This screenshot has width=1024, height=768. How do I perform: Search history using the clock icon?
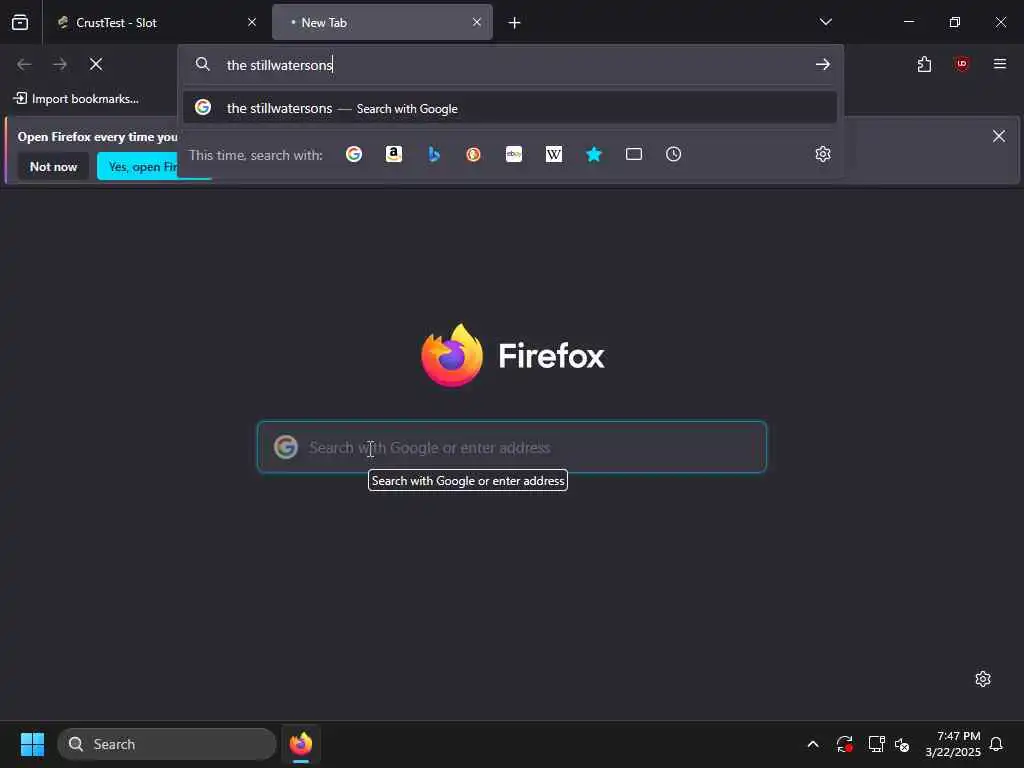click(673, 154)
